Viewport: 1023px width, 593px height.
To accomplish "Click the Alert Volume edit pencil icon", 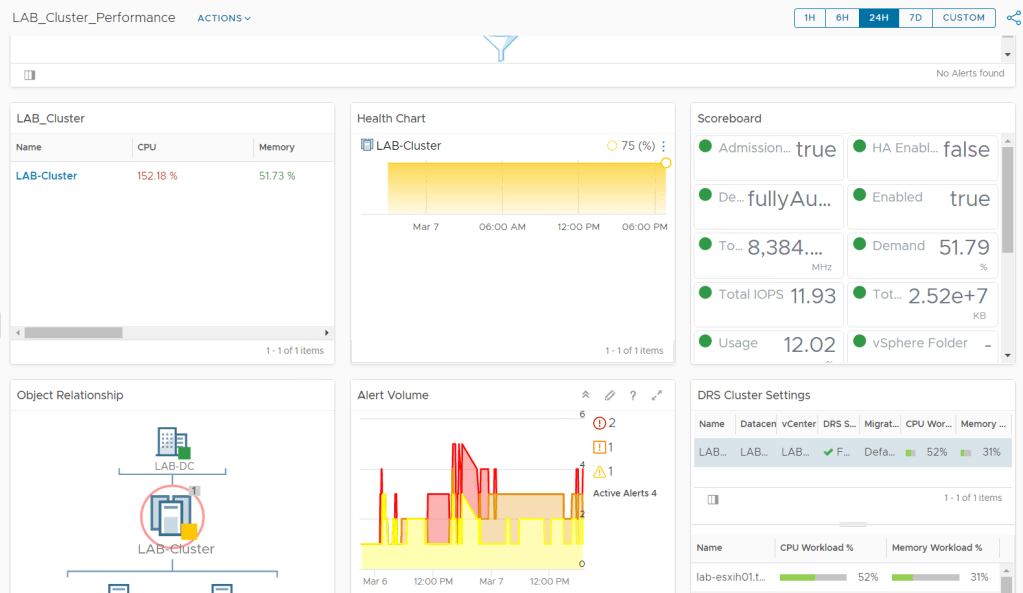I will [x=609, y=396].
